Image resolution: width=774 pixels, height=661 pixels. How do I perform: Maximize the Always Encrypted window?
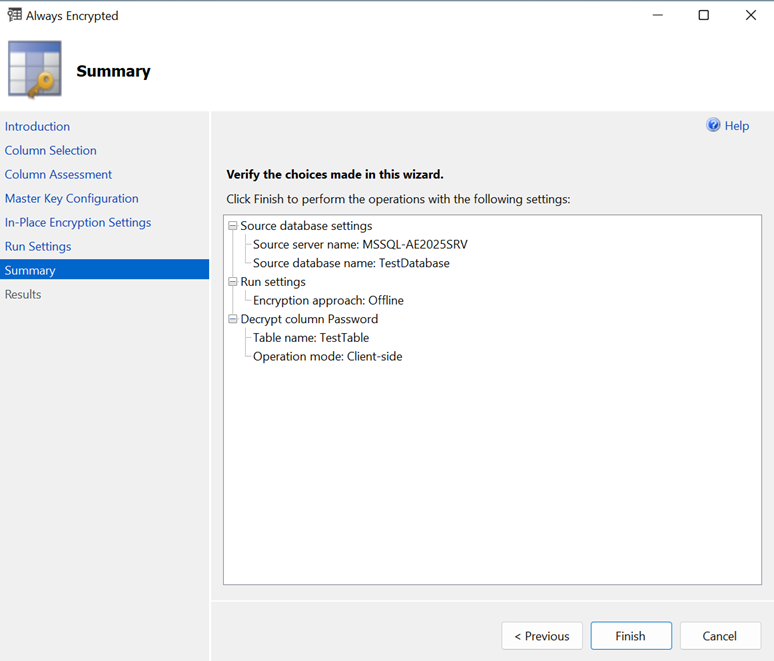(x=703, y=15)
